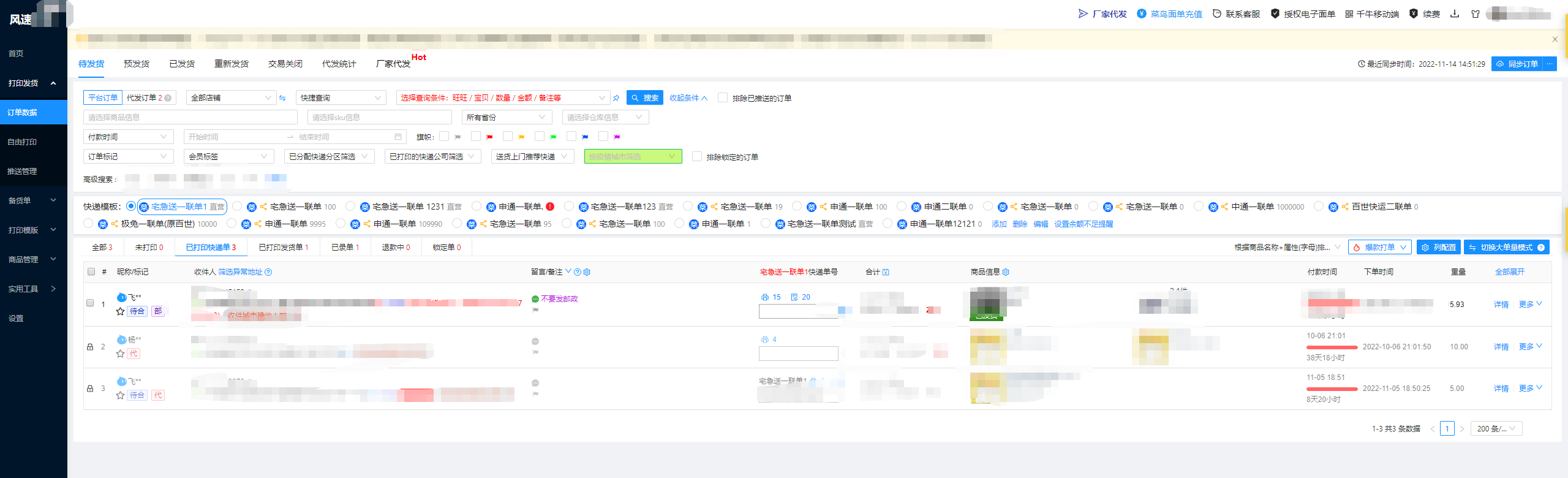Viewport: 1568px width, 478px height.
Task: Click the pin icon beside query conditions
Action: (x=616, y=98)
